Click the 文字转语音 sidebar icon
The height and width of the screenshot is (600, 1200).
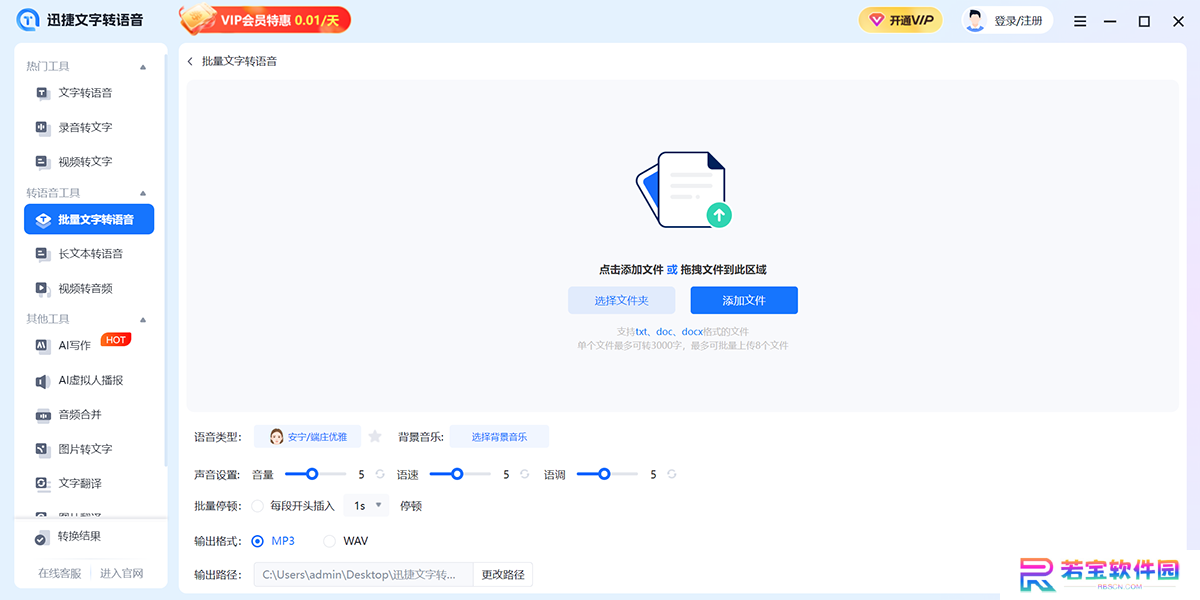point(42,93)
